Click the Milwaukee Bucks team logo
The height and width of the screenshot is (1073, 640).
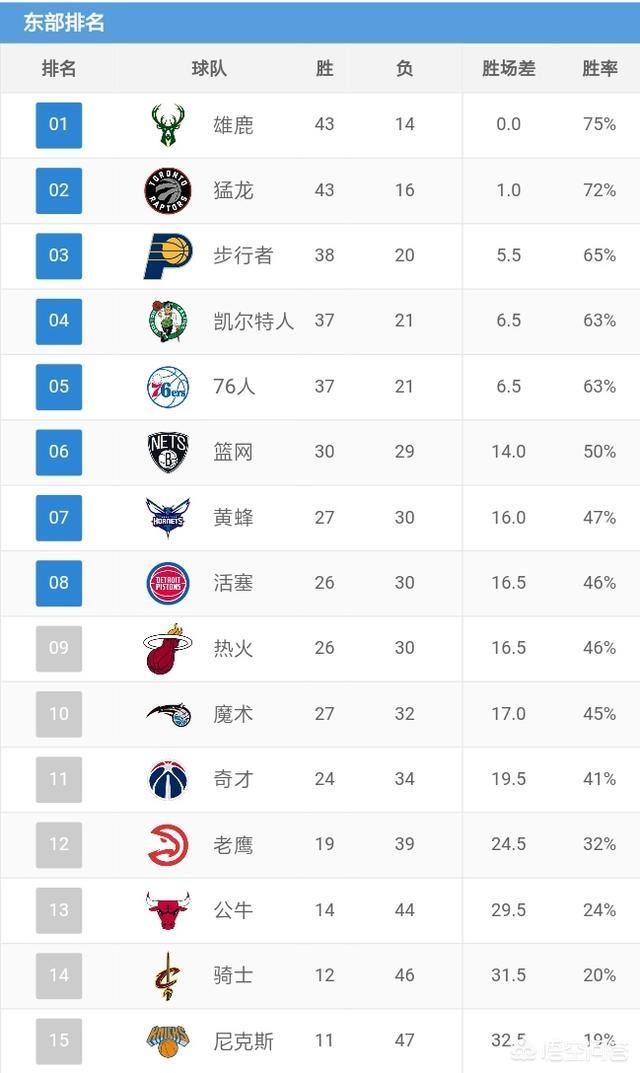click(167, 125)
